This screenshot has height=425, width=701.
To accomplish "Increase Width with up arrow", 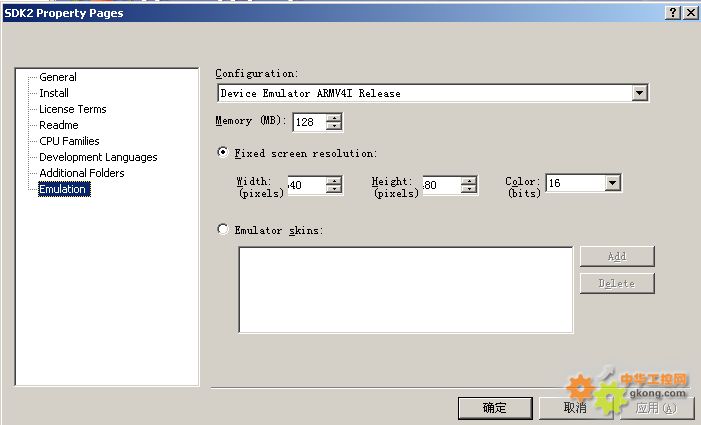I will tap(334, 181).
